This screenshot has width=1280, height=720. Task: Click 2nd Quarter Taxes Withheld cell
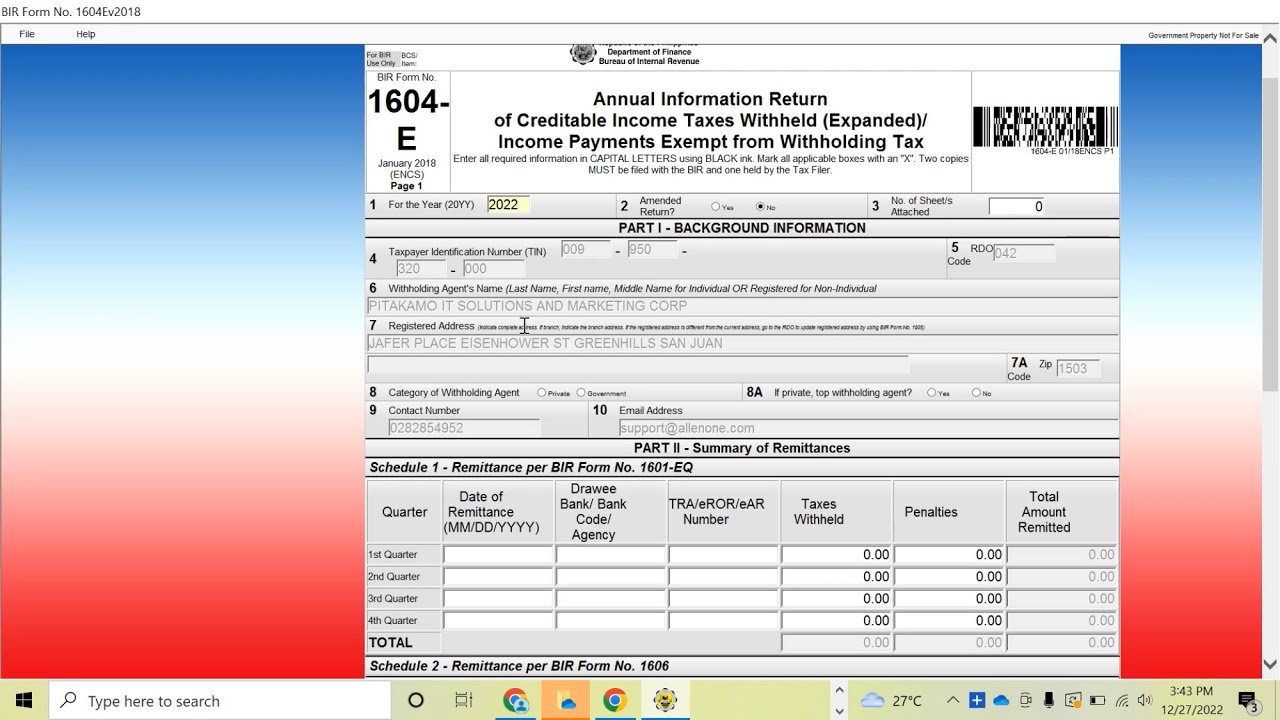coord(837,577)
